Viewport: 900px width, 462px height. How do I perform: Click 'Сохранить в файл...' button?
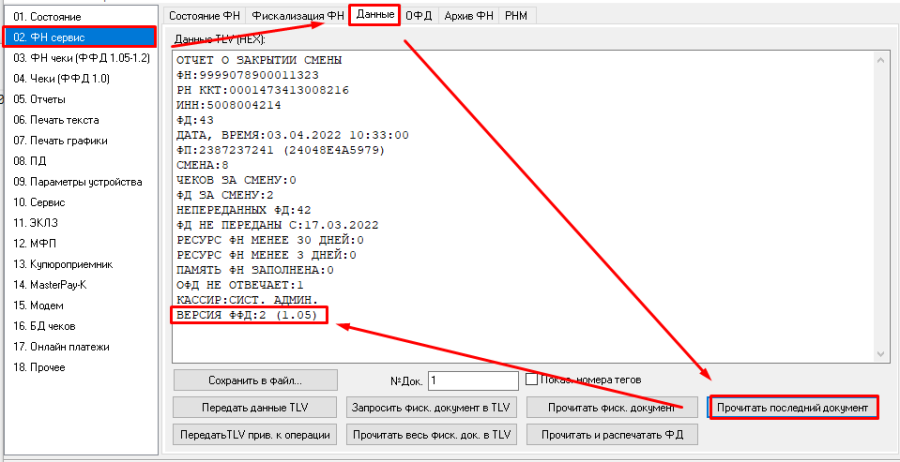[255, 381]
